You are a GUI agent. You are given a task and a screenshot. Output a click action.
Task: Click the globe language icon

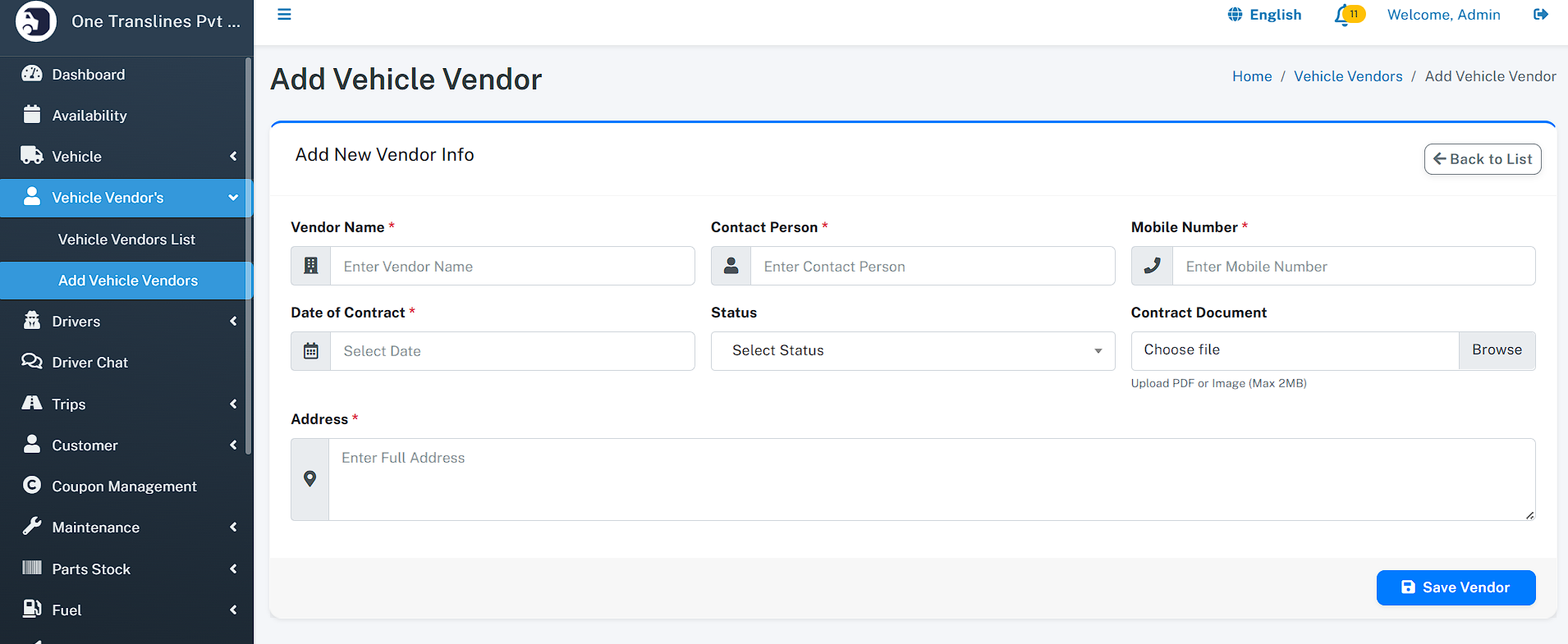point(1235,15)
